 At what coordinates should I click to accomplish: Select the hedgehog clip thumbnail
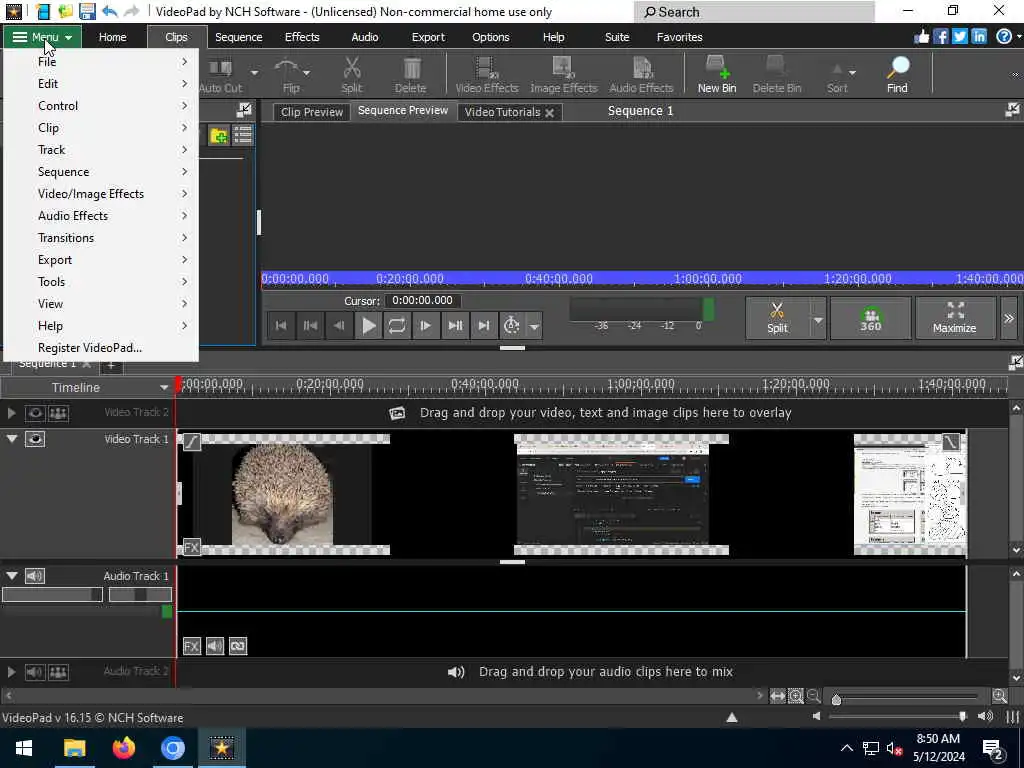(x=283, y=494)
